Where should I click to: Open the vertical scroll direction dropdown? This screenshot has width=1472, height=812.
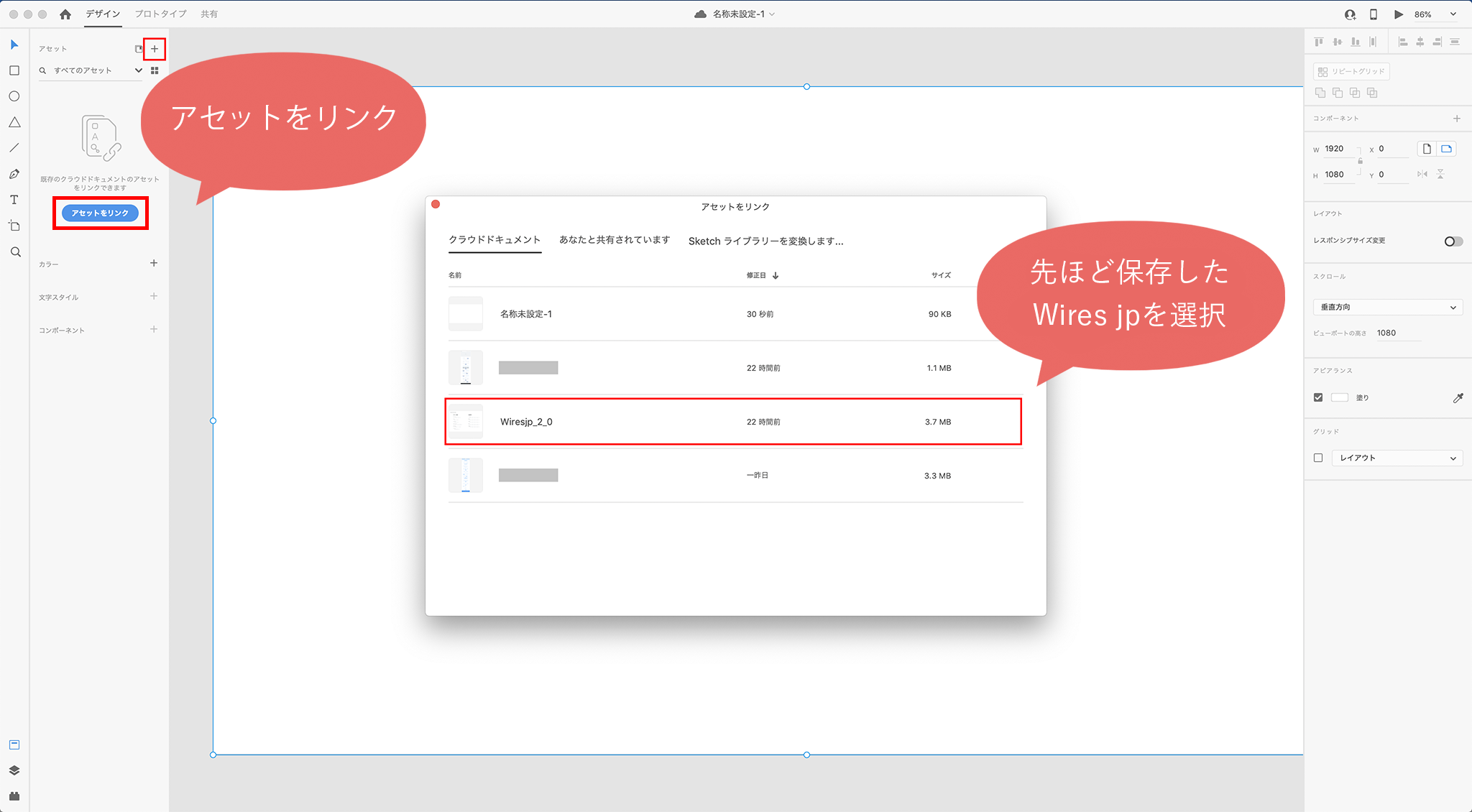coord(1387,308)
